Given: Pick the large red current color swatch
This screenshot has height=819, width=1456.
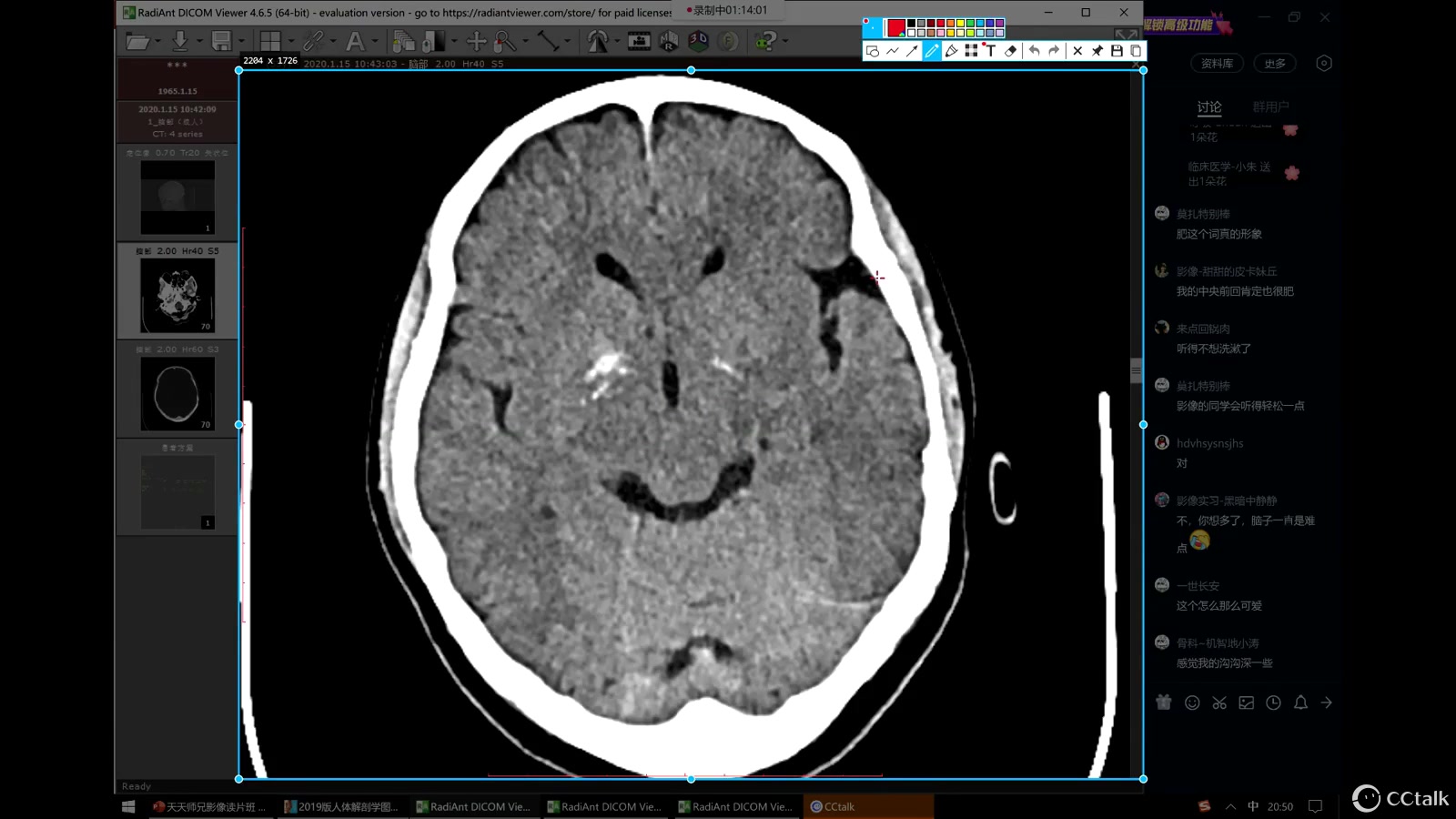Looking at the screenshot, I should tap(896, 27).
